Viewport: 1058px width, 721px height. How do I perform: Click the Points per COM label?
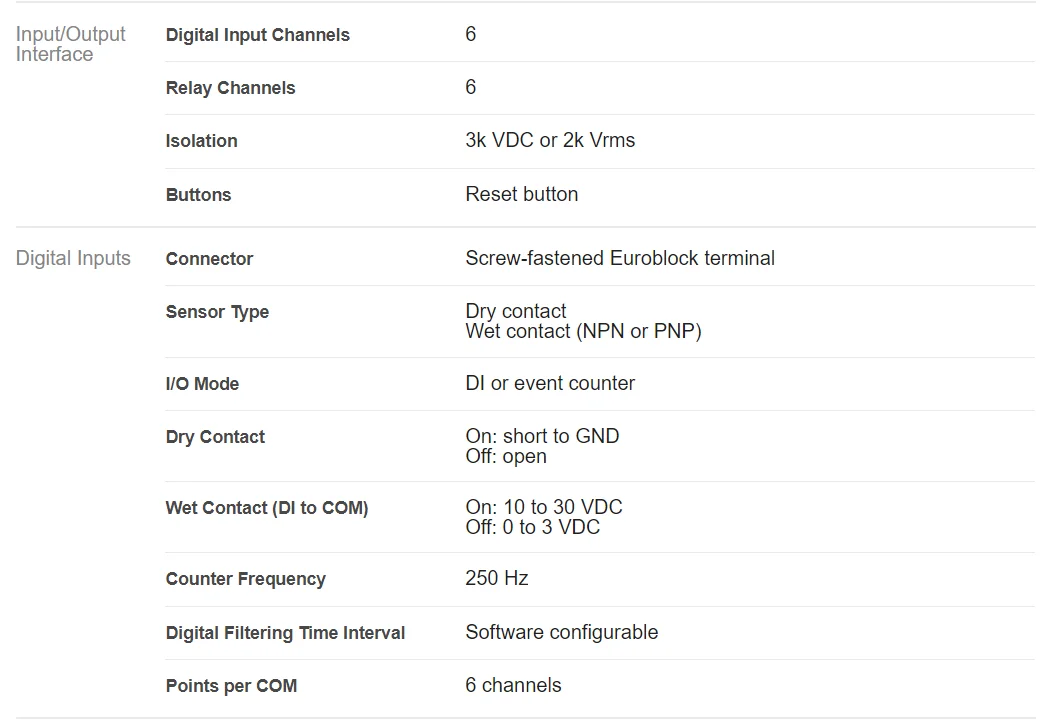(231, 686)
